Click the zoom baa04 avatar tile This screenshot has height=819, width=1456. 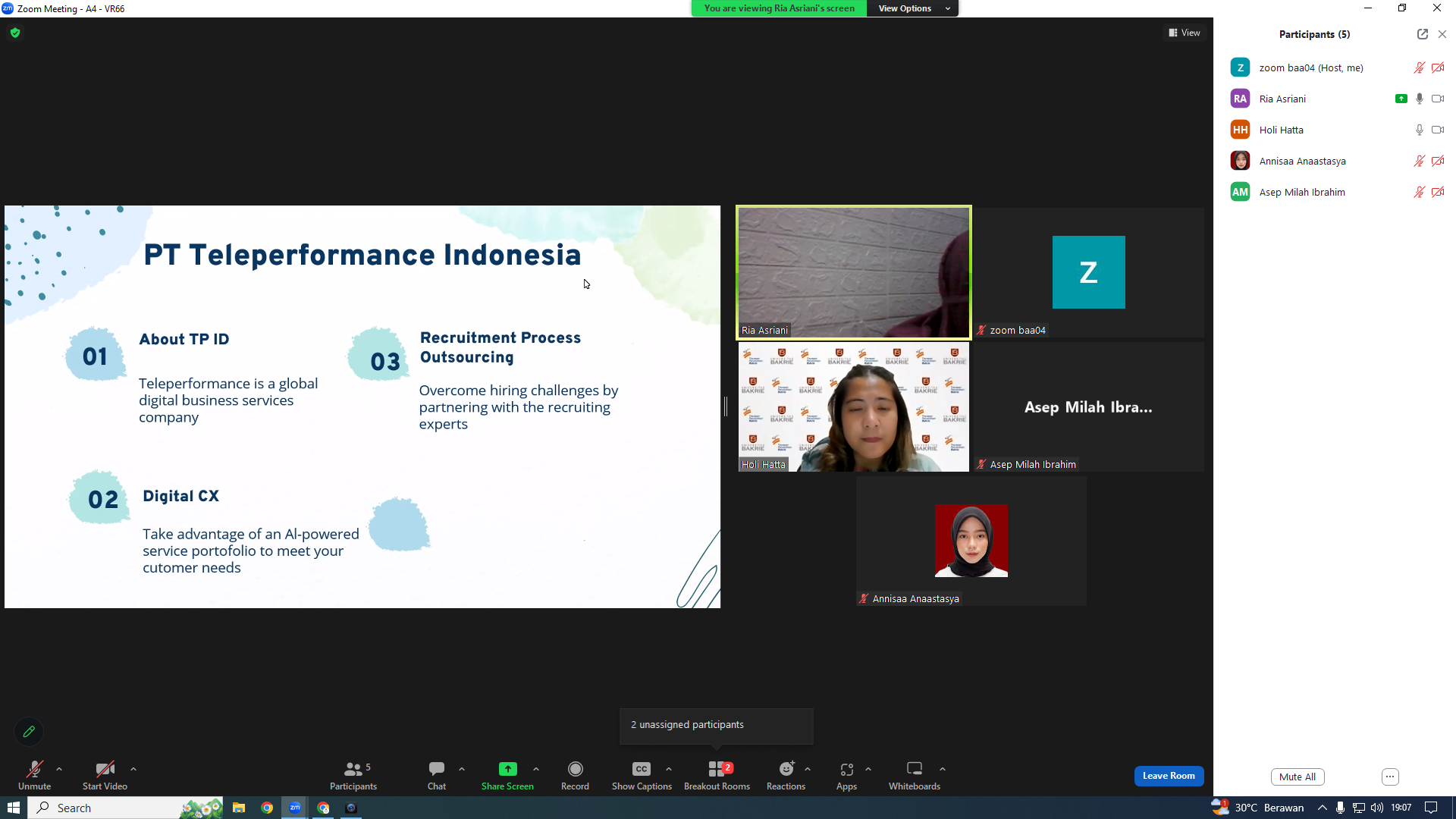pos(1089,272)
